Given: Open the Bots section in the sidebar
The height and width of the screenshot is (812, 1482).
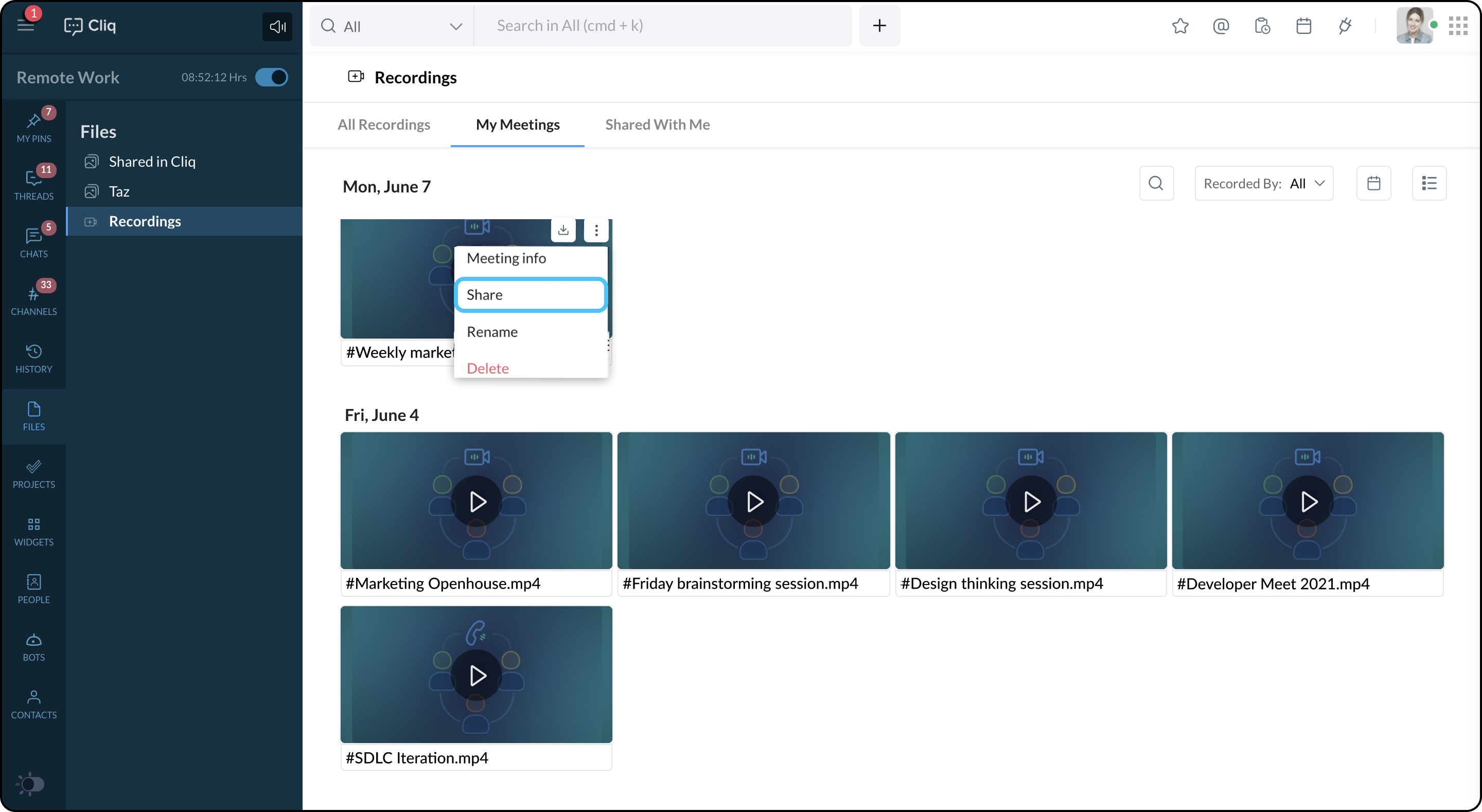Looking at the screenshot, I should click(33, 647).
